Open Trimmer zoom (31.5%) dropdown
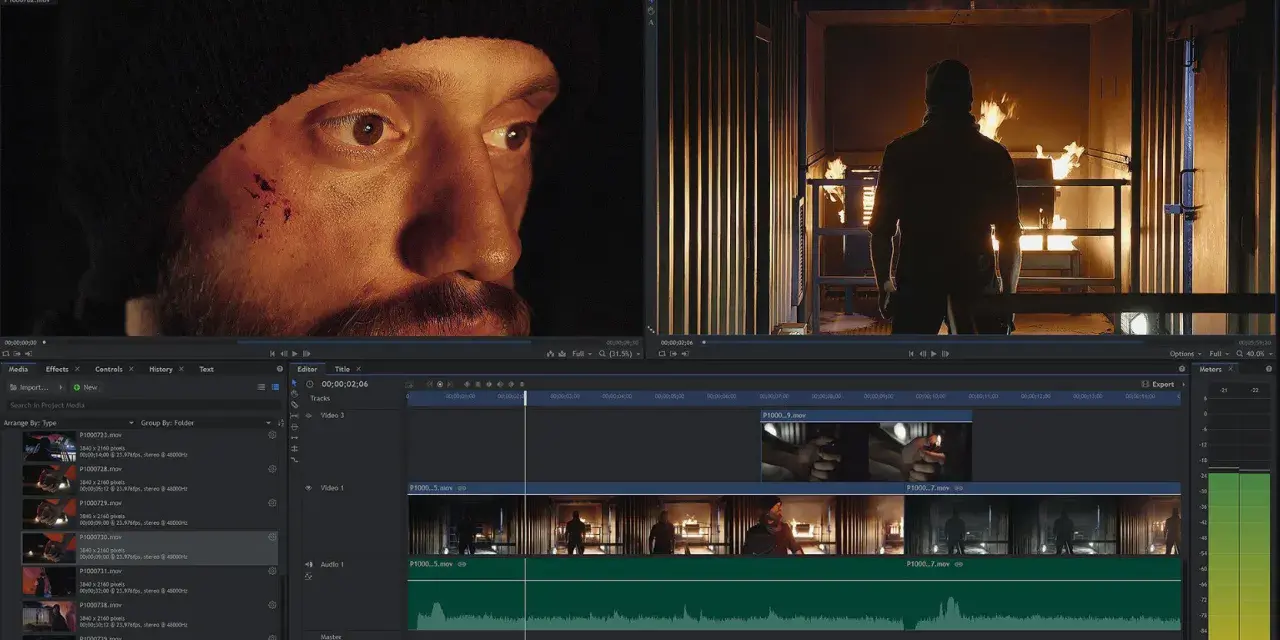1280x640 pixels. [626, 354]
